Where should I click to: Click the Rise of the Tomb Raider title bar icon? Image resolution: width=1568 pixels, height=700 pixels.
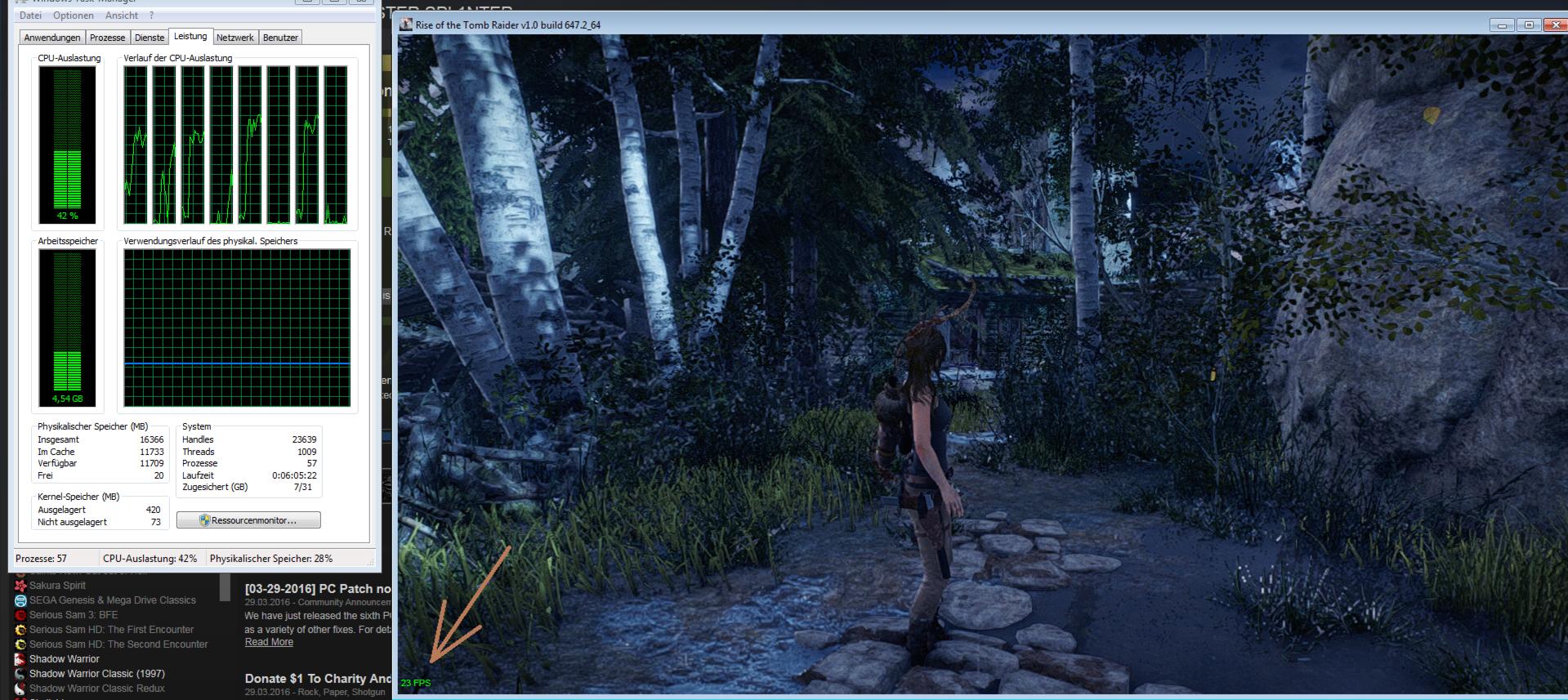tap(406, 25)
